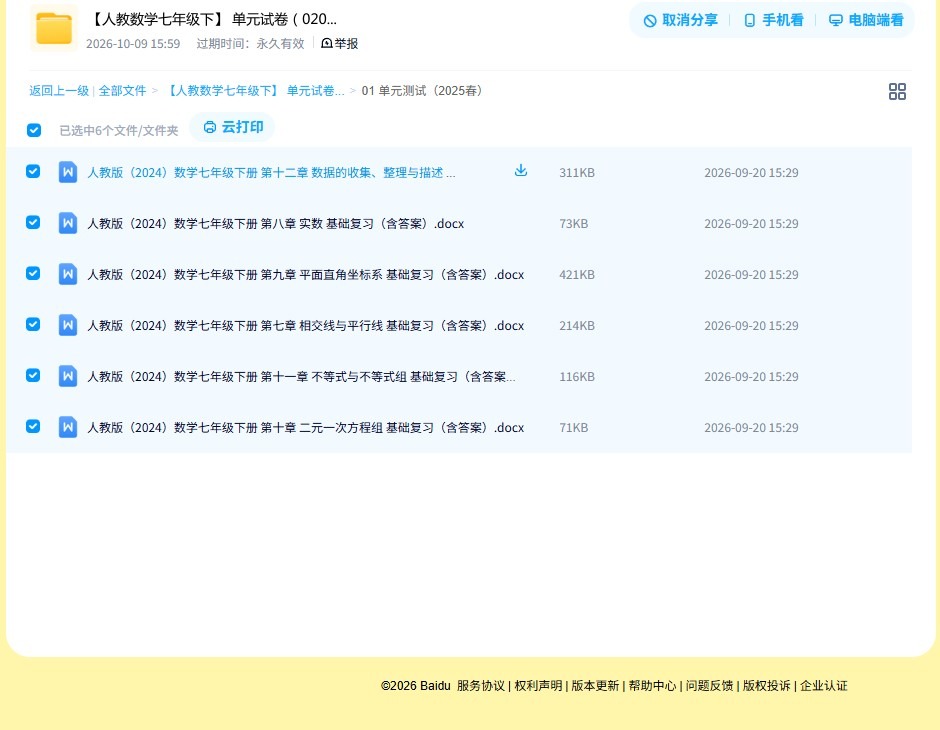940x730 pixels.
Task: Click Word icon of 第十章 二元一次方程组 file
Action: coord(68,427)
